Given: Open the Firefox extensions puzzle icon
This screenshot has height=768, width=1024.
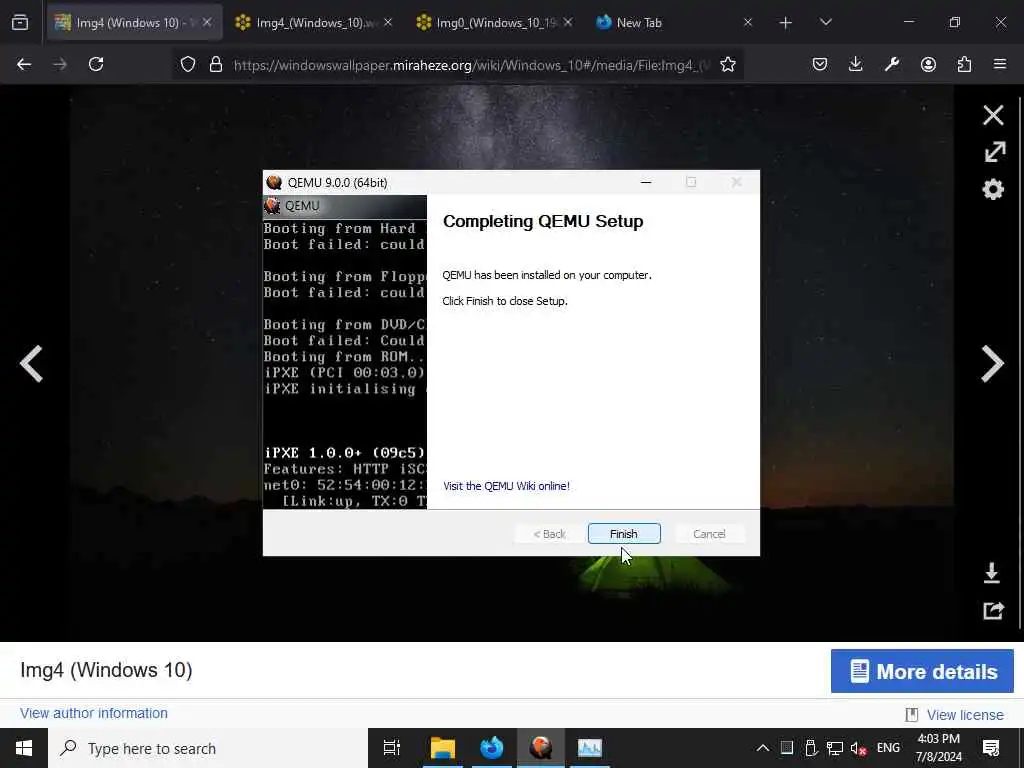Looking at the screenshot, I should [964, 64].
